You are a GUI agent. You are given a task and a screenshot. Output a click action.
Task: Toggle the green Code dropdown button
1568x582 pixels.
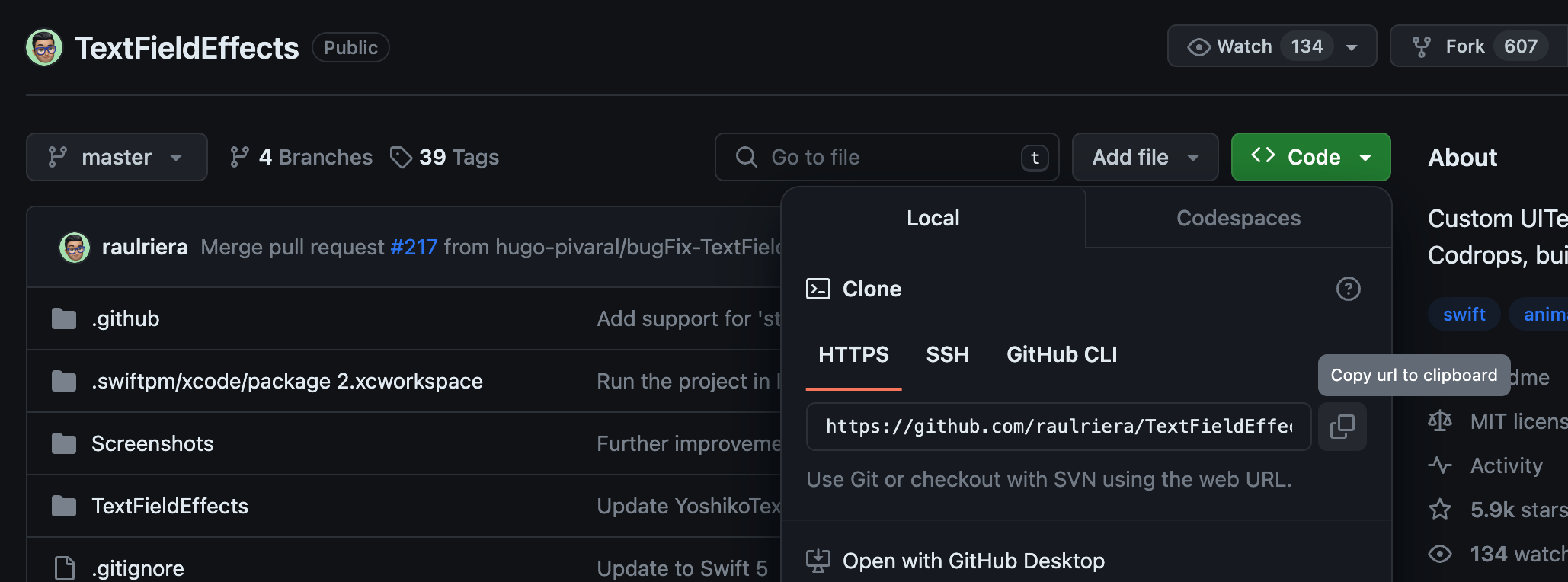coord(1310,157)
